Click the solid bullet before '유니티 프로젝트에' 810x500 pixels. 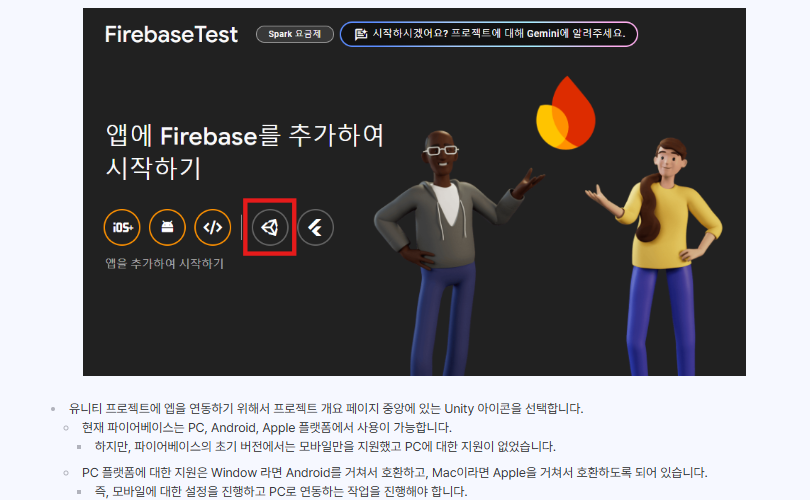pos(53,409)
